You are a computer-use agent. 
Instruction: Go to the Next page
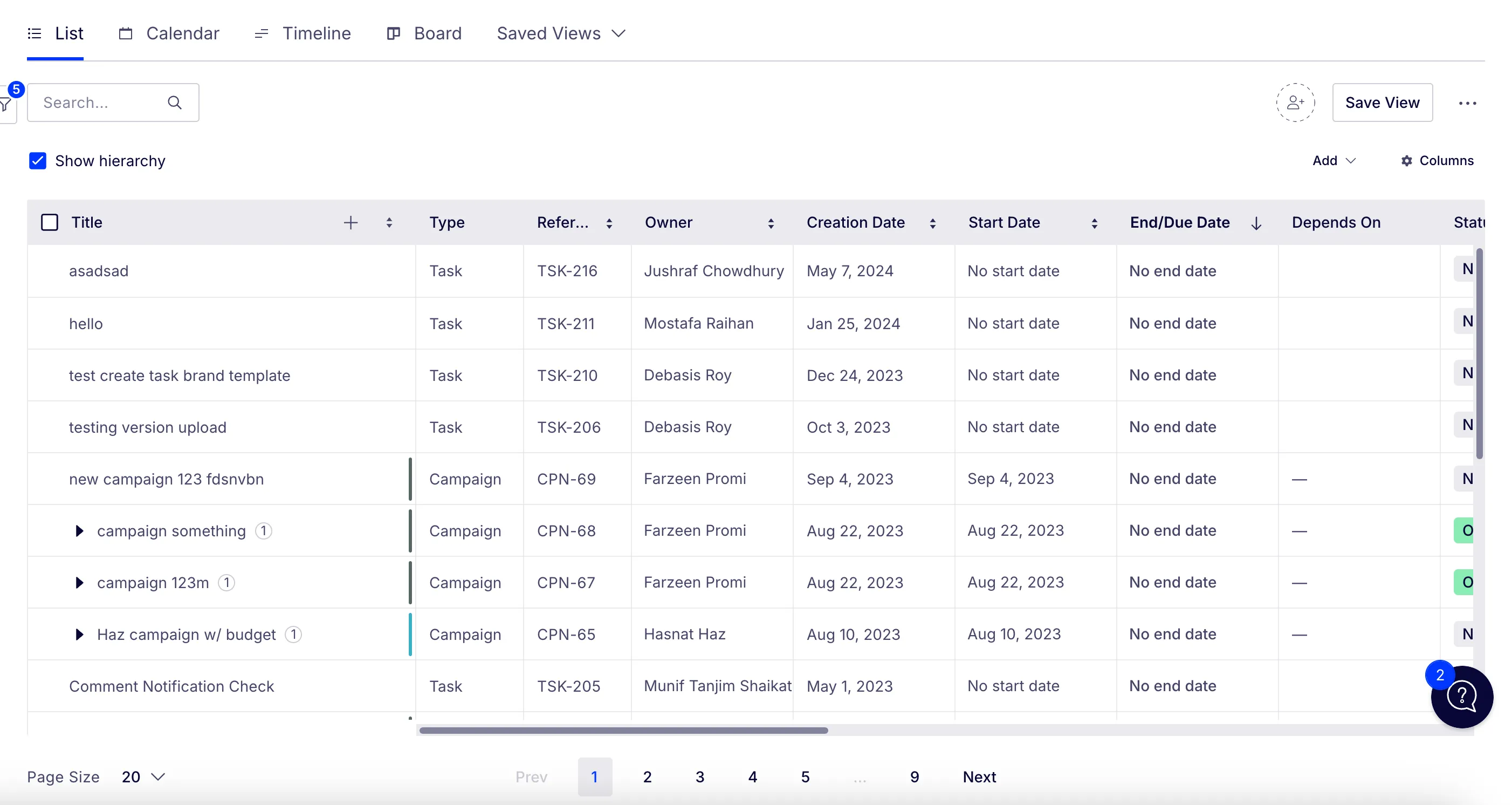pos(979,777)
